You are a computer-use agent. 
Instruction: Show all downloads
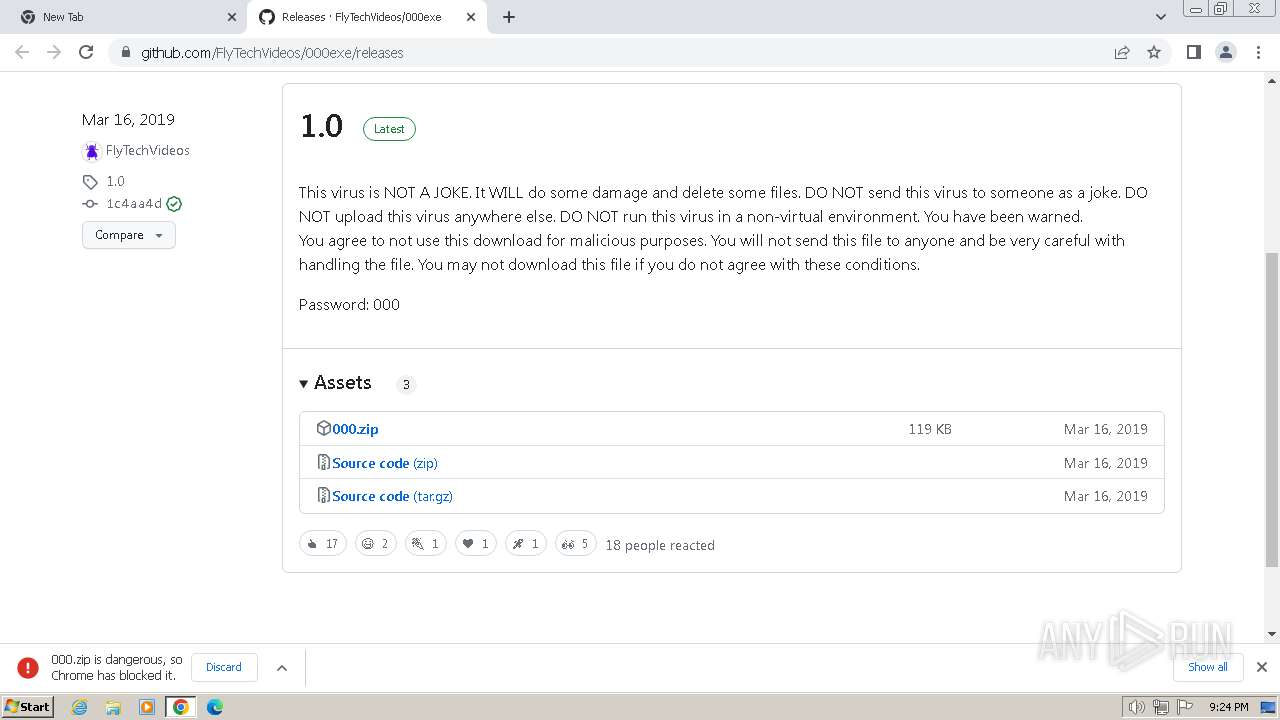coord(1208,667)
